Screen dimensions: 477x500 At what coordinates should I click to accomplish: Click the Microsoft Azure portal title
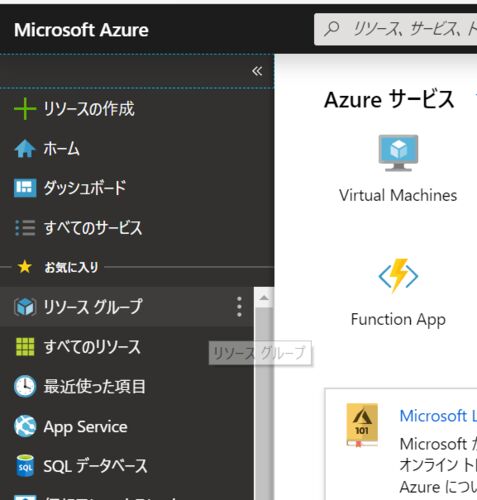pyautogui.click(x=81, y=30)
